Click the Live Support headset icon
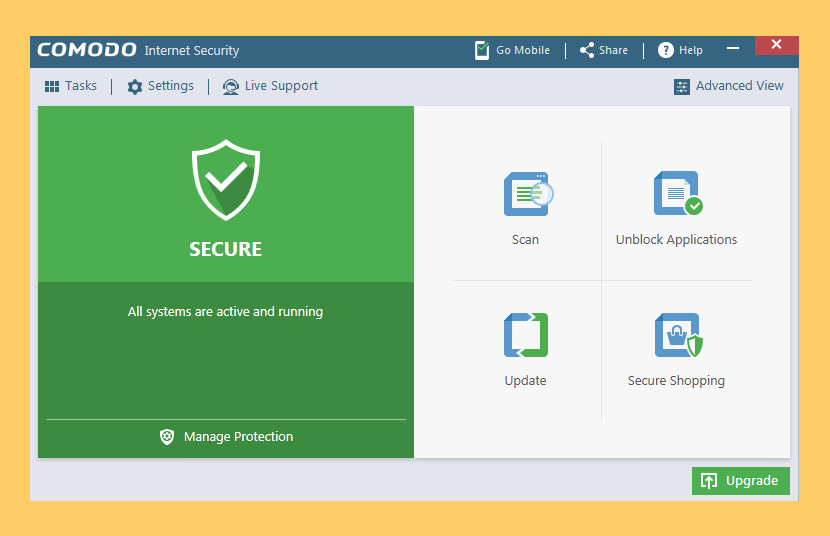830x536 pixels. [231, 87]
